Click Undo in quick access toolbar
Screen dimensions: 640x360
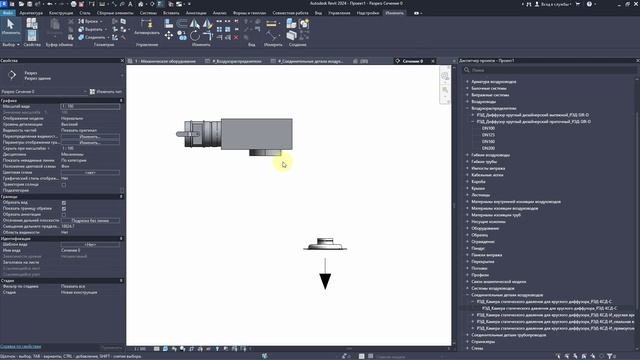click(50, 4)
